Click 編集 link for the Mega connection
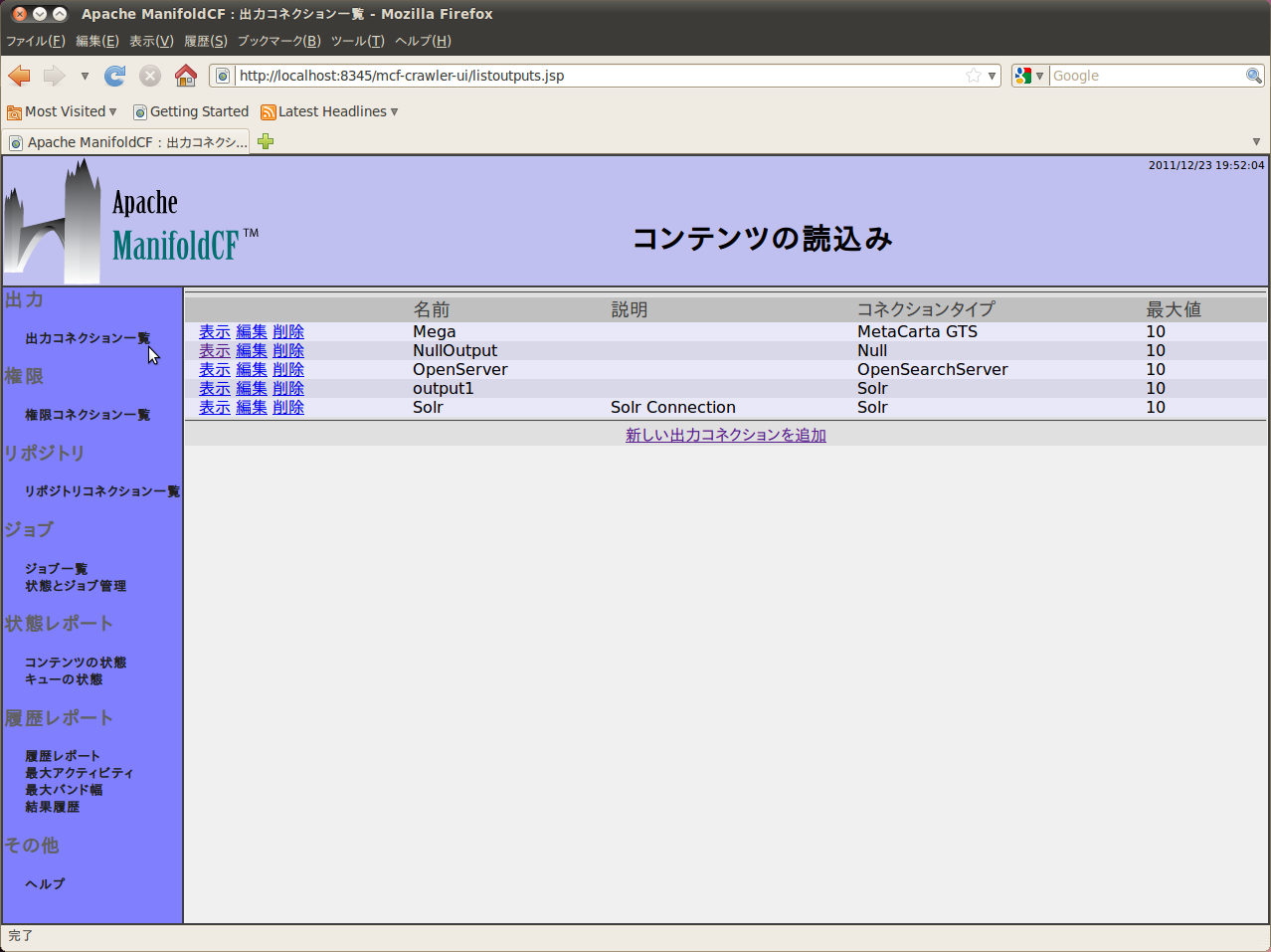Image resolution: width=1271 pixels, height=952 pixels. [252, 331]
